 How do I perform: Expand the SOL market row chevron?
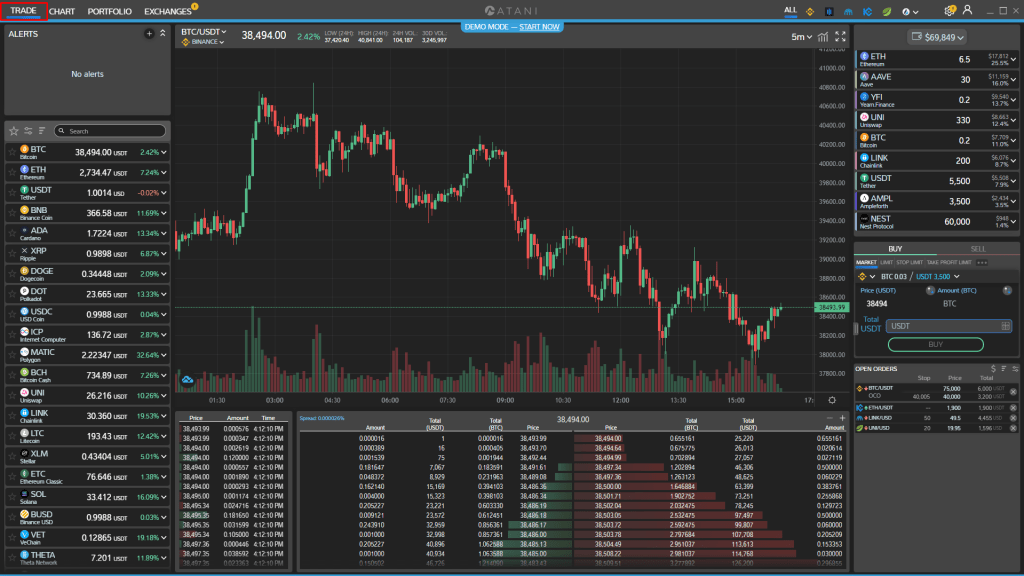tap(164, 497)
